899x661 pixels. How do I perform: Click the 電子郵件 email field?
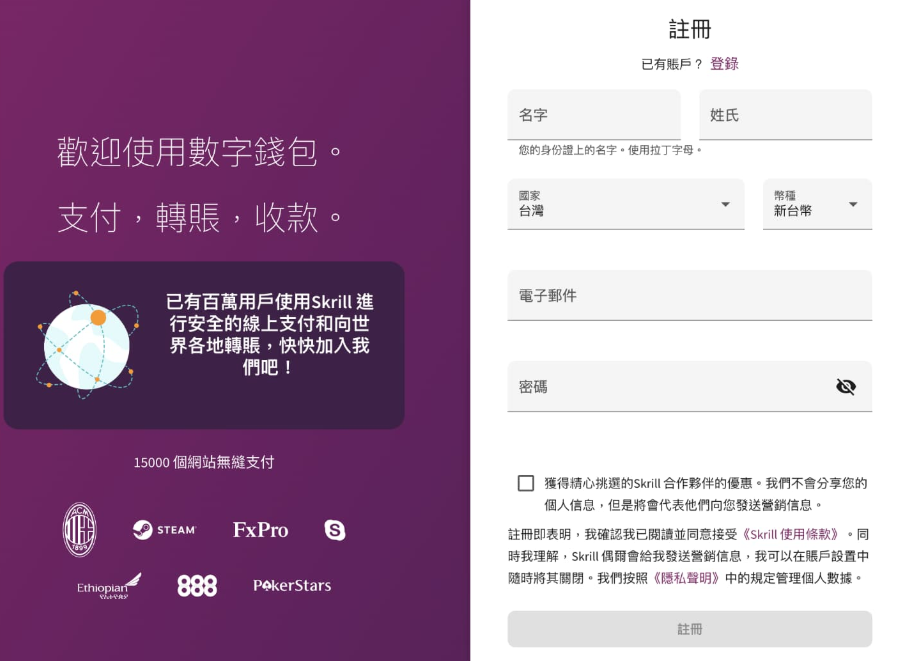[689, 296]
